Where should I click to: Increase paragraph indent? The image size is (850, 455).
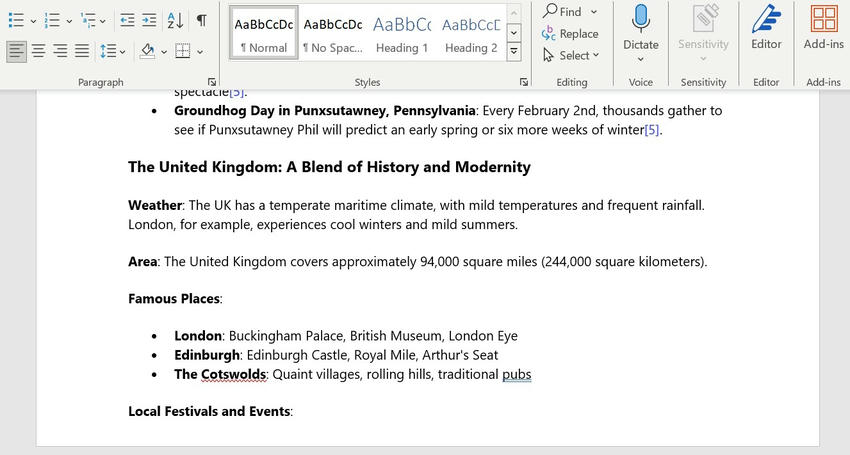(149, 21)
